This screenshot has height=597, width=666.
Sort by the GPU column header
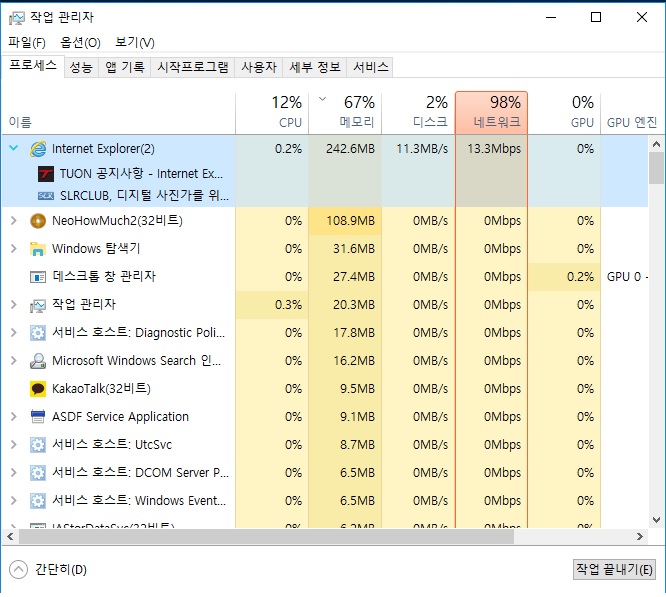click(x=564, y=113)
